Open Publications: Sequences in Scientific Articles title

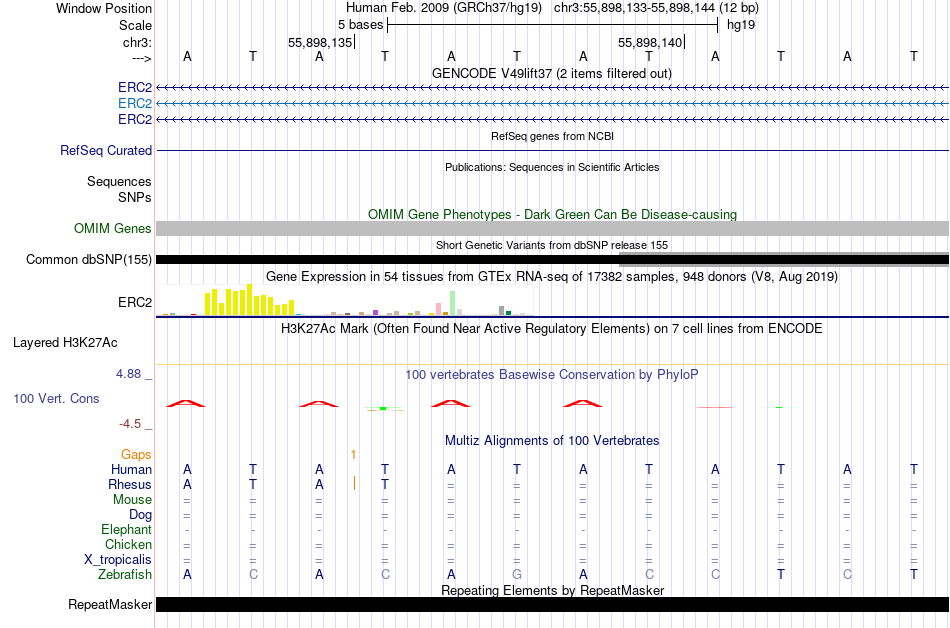coord(552,167)
